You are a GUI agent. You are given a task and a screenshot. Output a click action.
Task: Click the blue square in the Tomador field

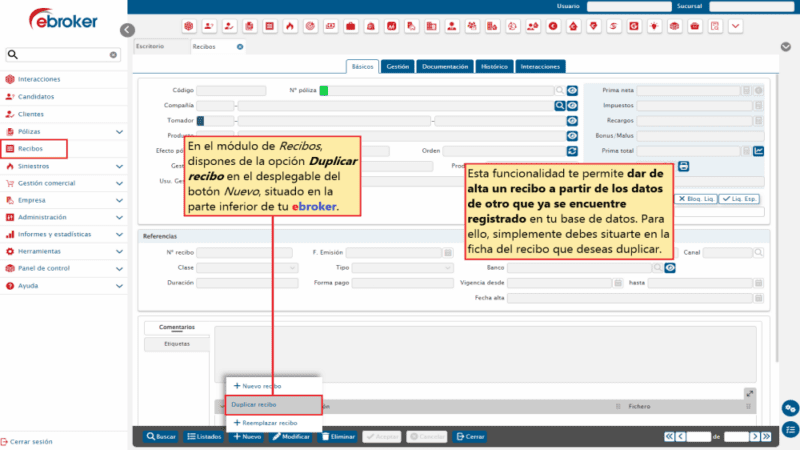click(201, 121)
